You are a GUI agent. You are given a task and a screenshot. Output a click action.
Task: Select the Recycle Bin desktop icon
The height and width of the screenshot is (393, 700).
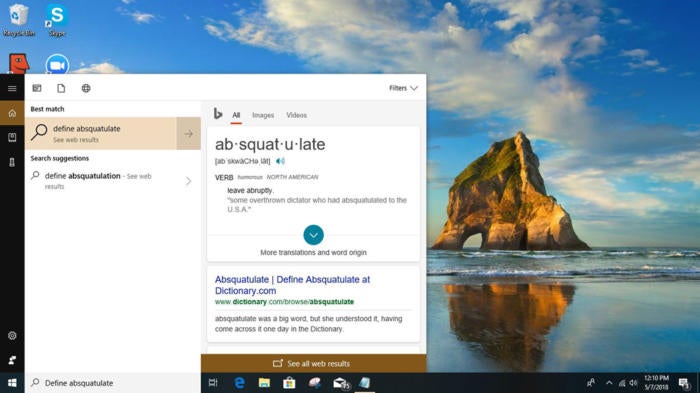(x=18, y=20)
